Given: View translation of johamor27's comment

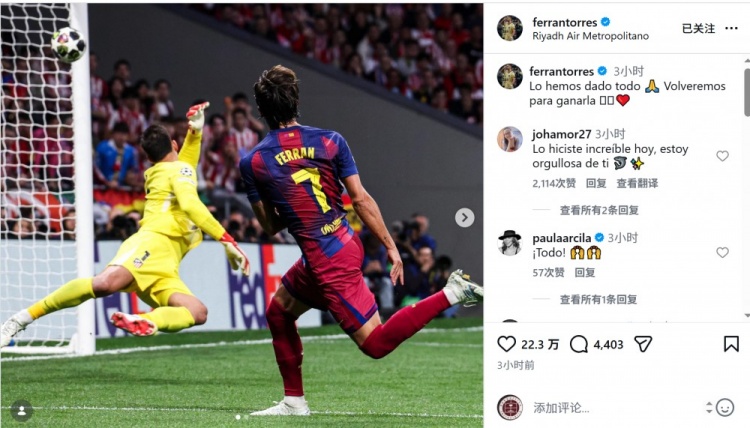Looking at the screenshot, I should click(637, 183).
